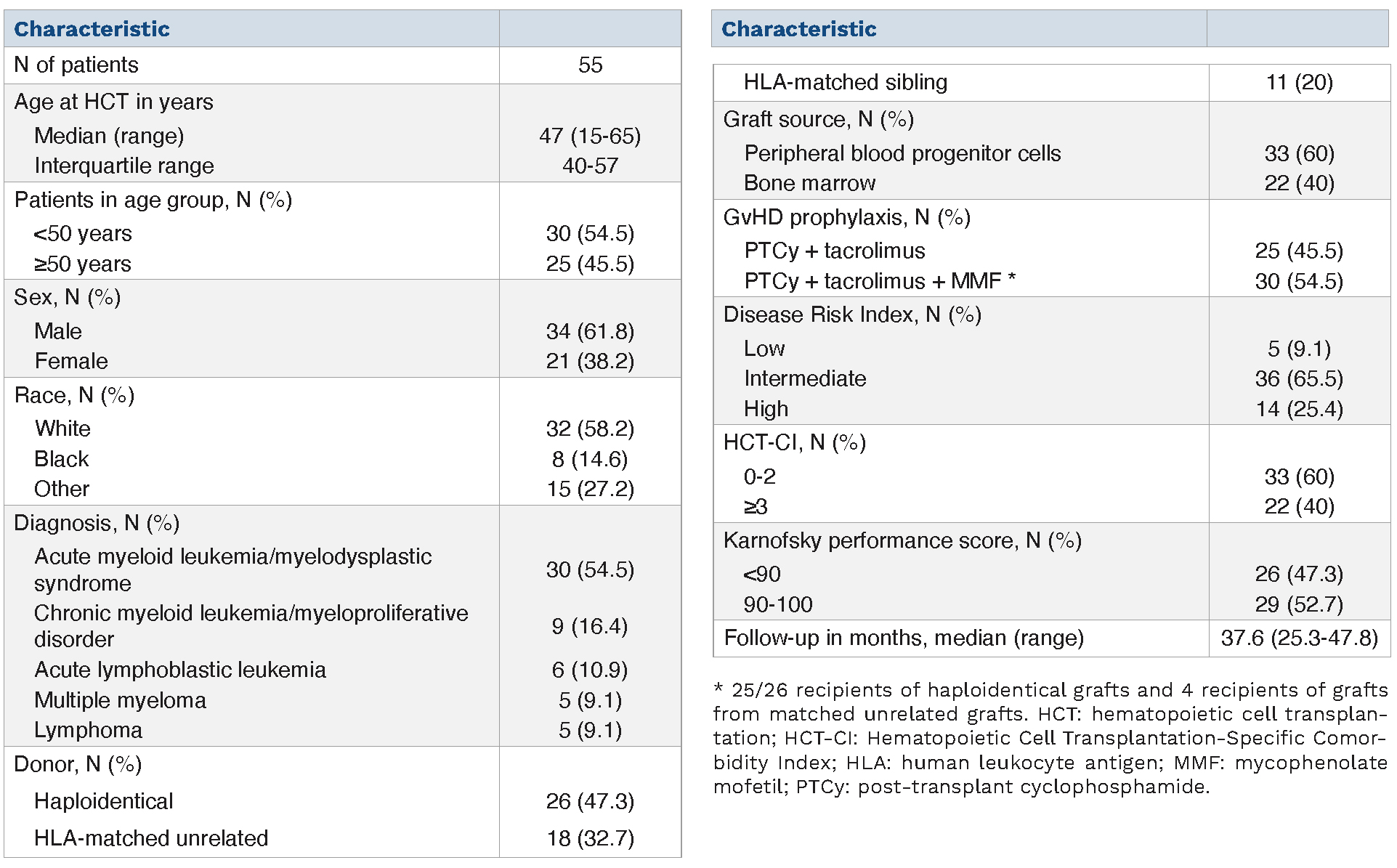
Task: Select the 'PTCy + tacrolimus + MMF *' row
Action: (x=880, y=281)
